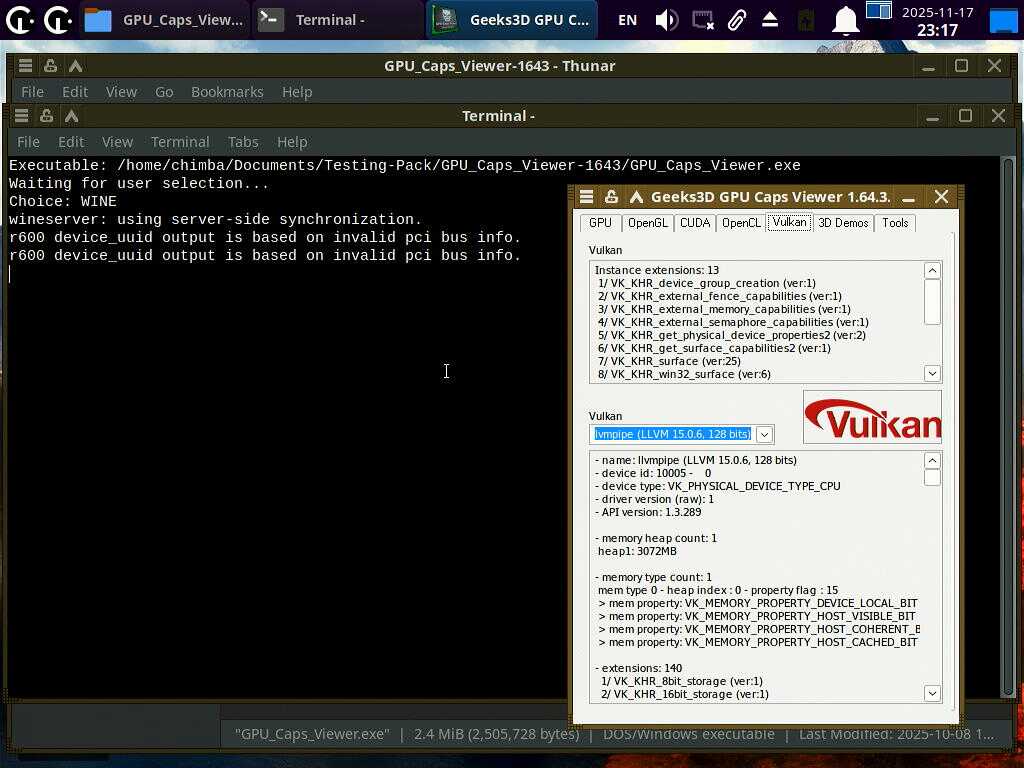This screenshot has width=1024, height=768.
Task: Click the EN keyboard layout indicator
Action: (x=627, y=20)
